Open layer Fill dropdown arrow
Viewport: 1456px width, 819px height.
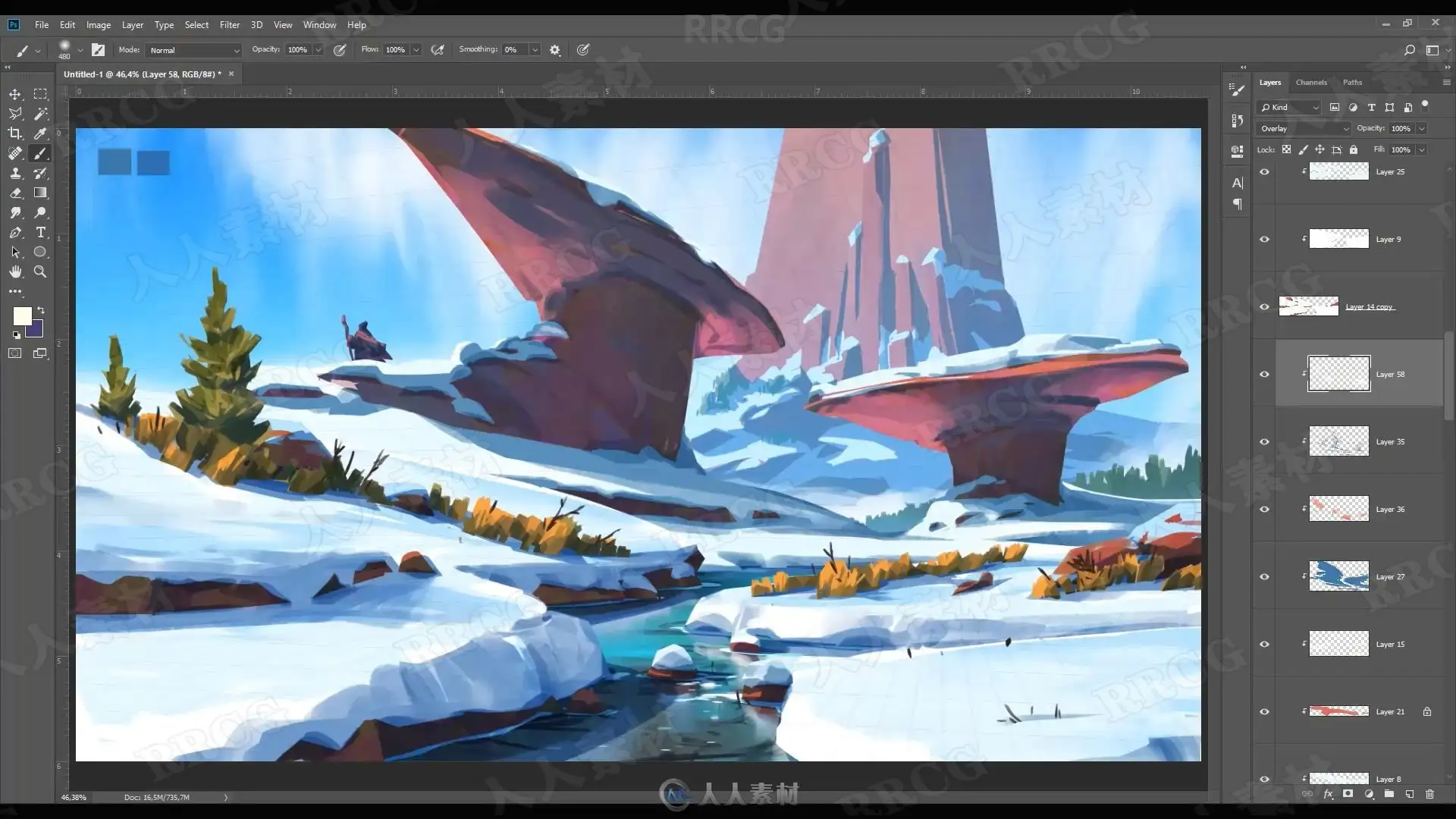(1422, 150)
